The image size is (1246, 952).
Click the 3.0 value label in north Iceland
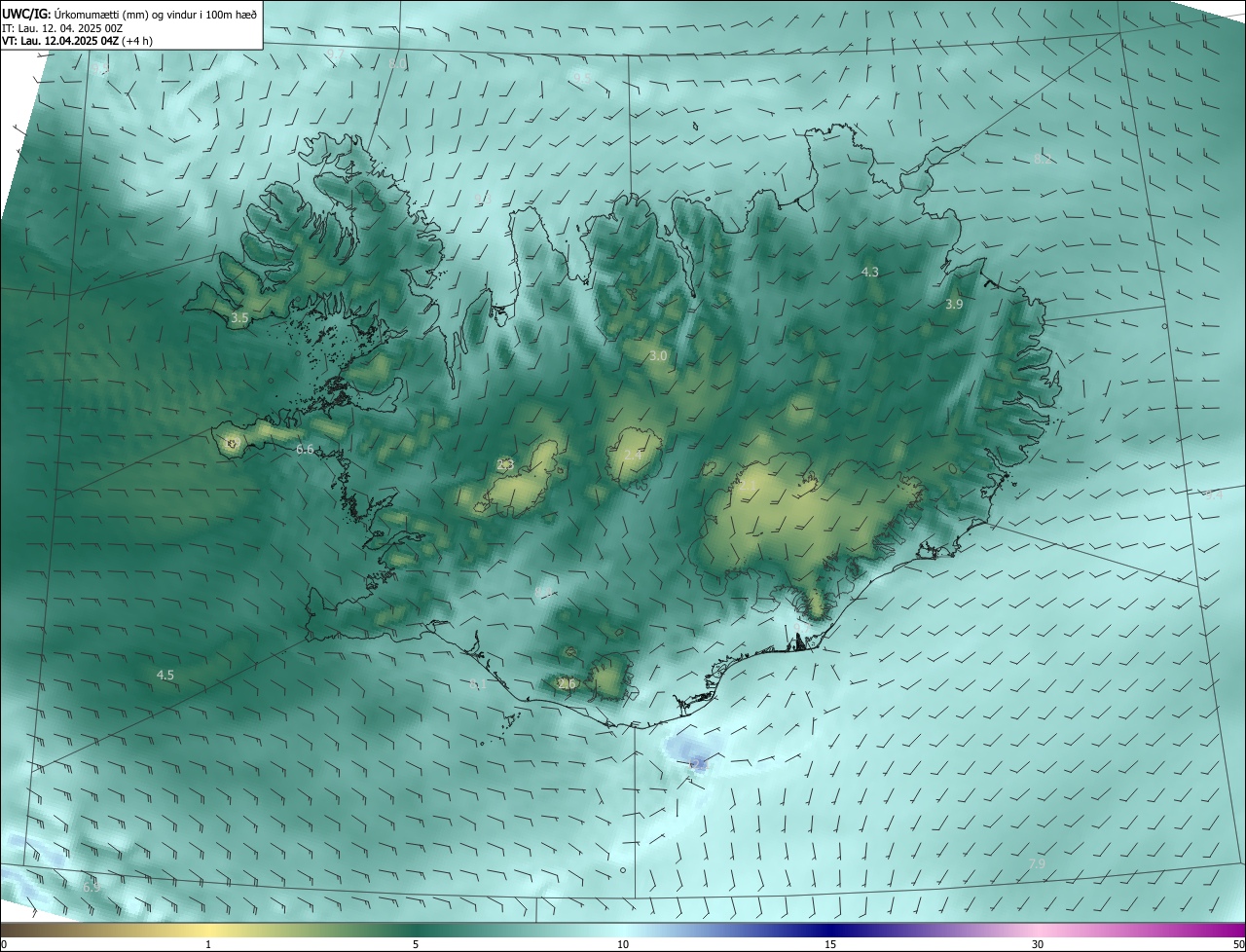(658, 356)
